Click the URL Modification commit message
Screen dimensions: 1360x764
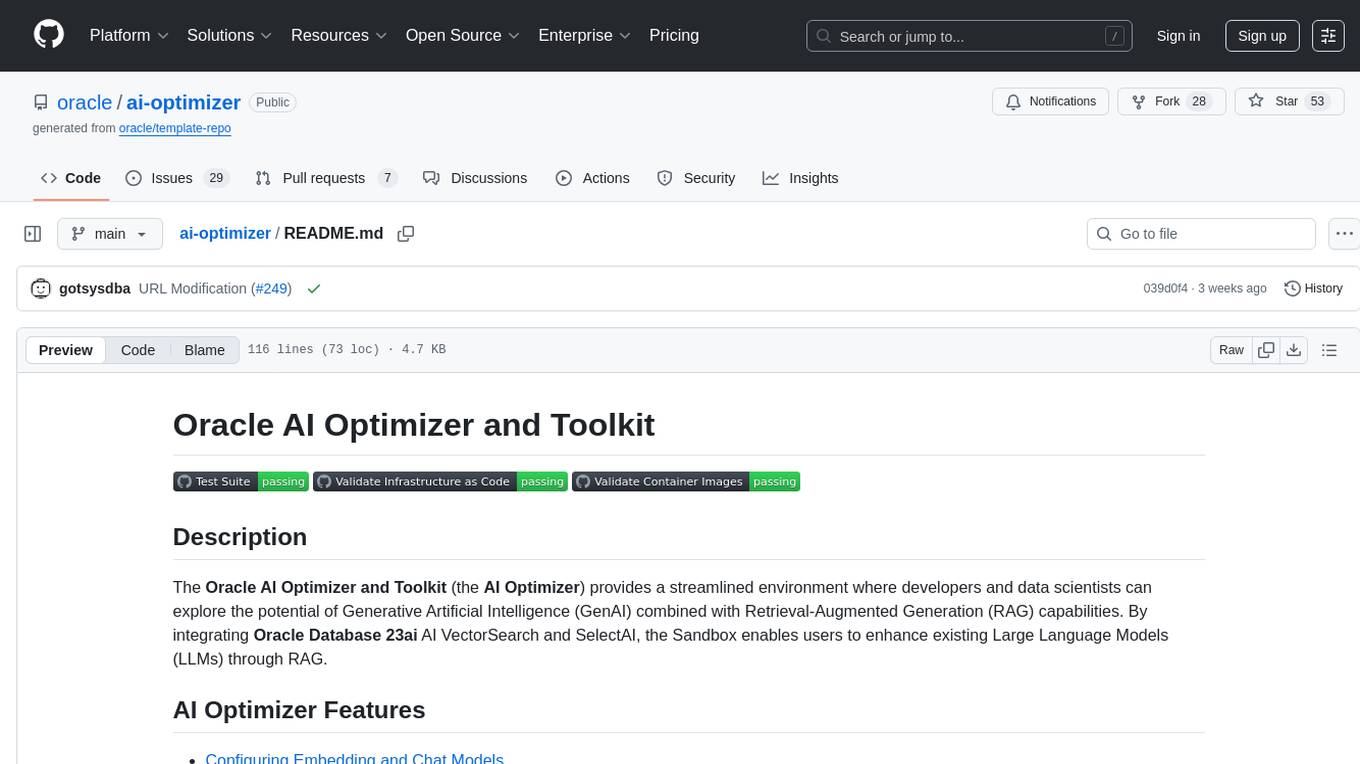[x=193, y=288]
